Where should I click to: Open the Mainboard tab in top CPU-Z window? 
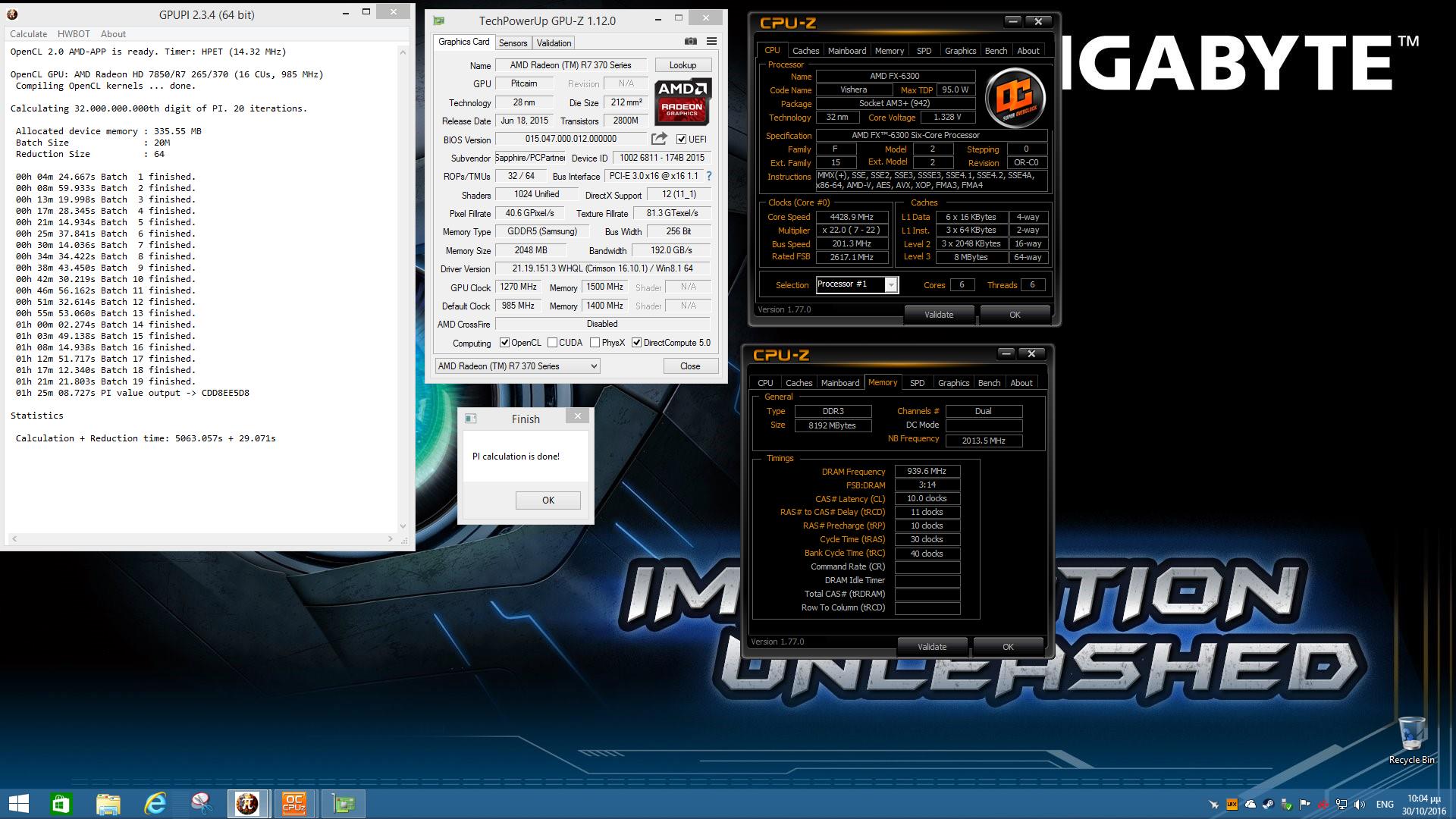(x=846, y=51)
